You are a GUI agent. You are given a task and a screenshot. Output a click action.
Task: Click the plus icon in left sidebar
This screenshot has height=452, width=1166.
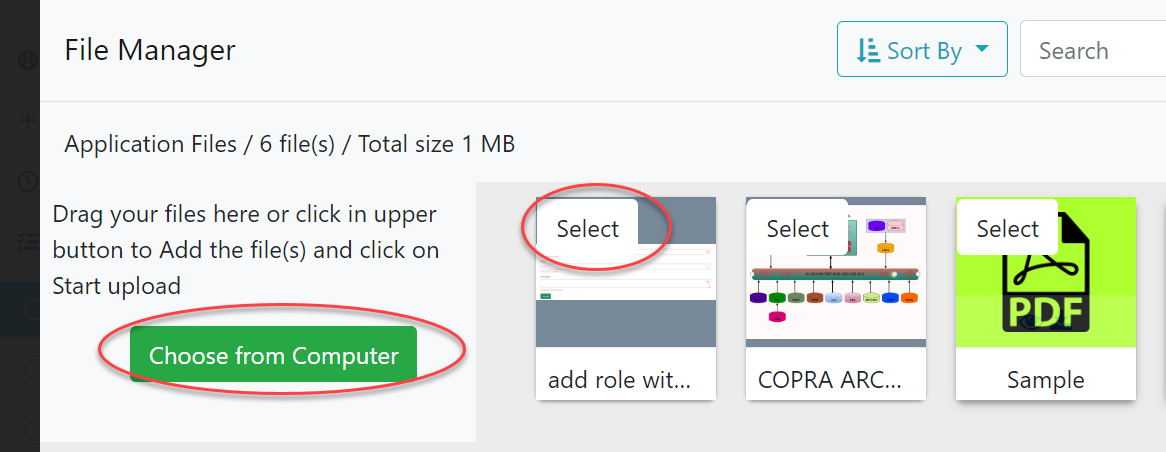tap(26, 121)
